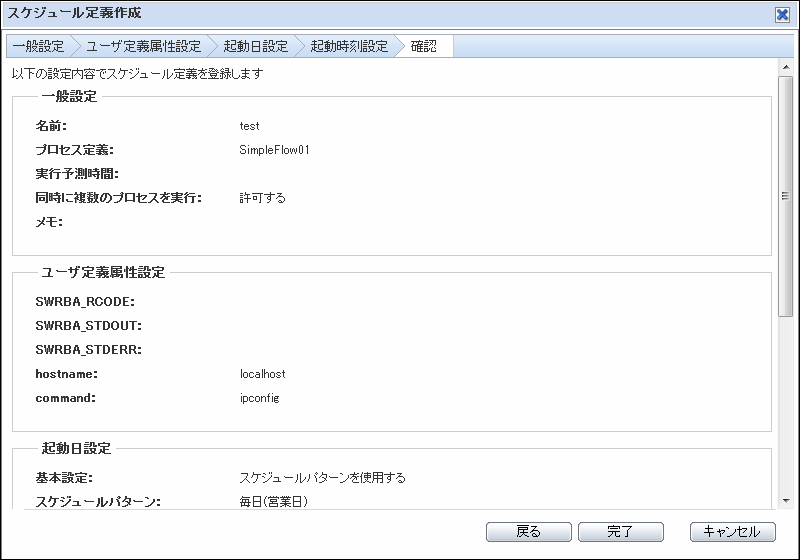Click the SWRBA_RCODE: label

click(x=85, y=302)
